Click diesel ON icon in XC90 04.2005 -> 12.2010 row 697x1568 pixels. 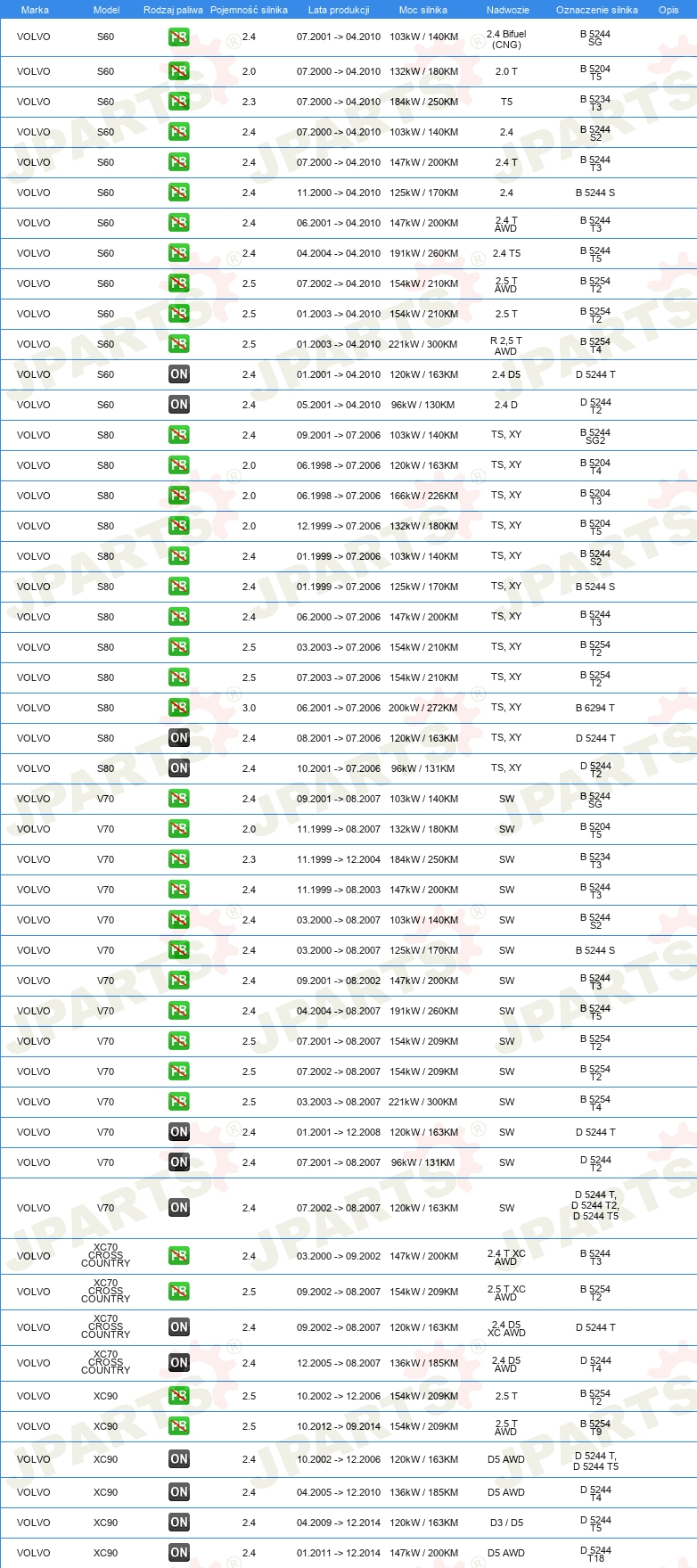(179, 1492)
